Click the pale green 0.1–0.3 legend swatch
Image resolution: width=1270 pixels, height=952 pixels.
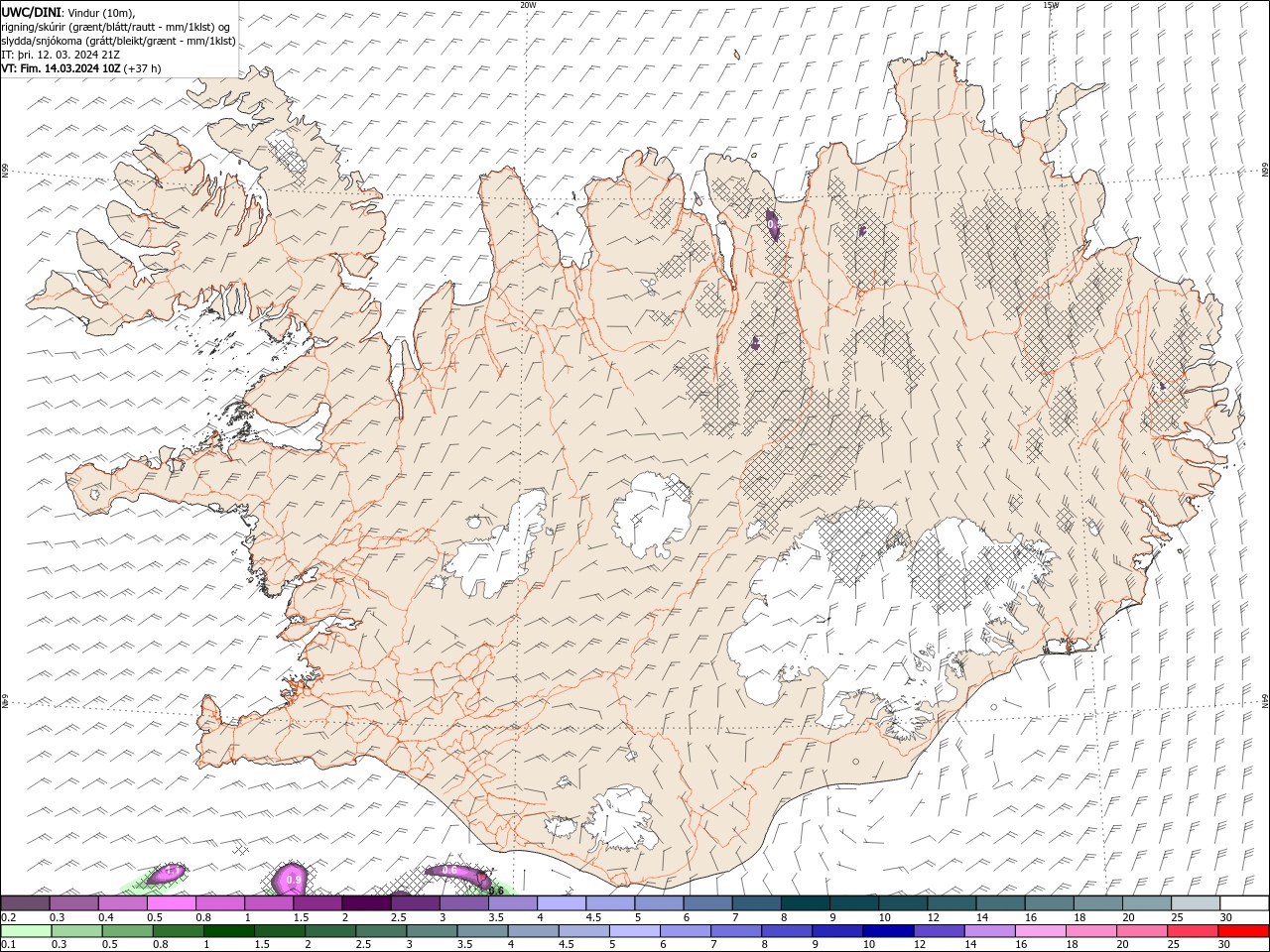(27, 931)
